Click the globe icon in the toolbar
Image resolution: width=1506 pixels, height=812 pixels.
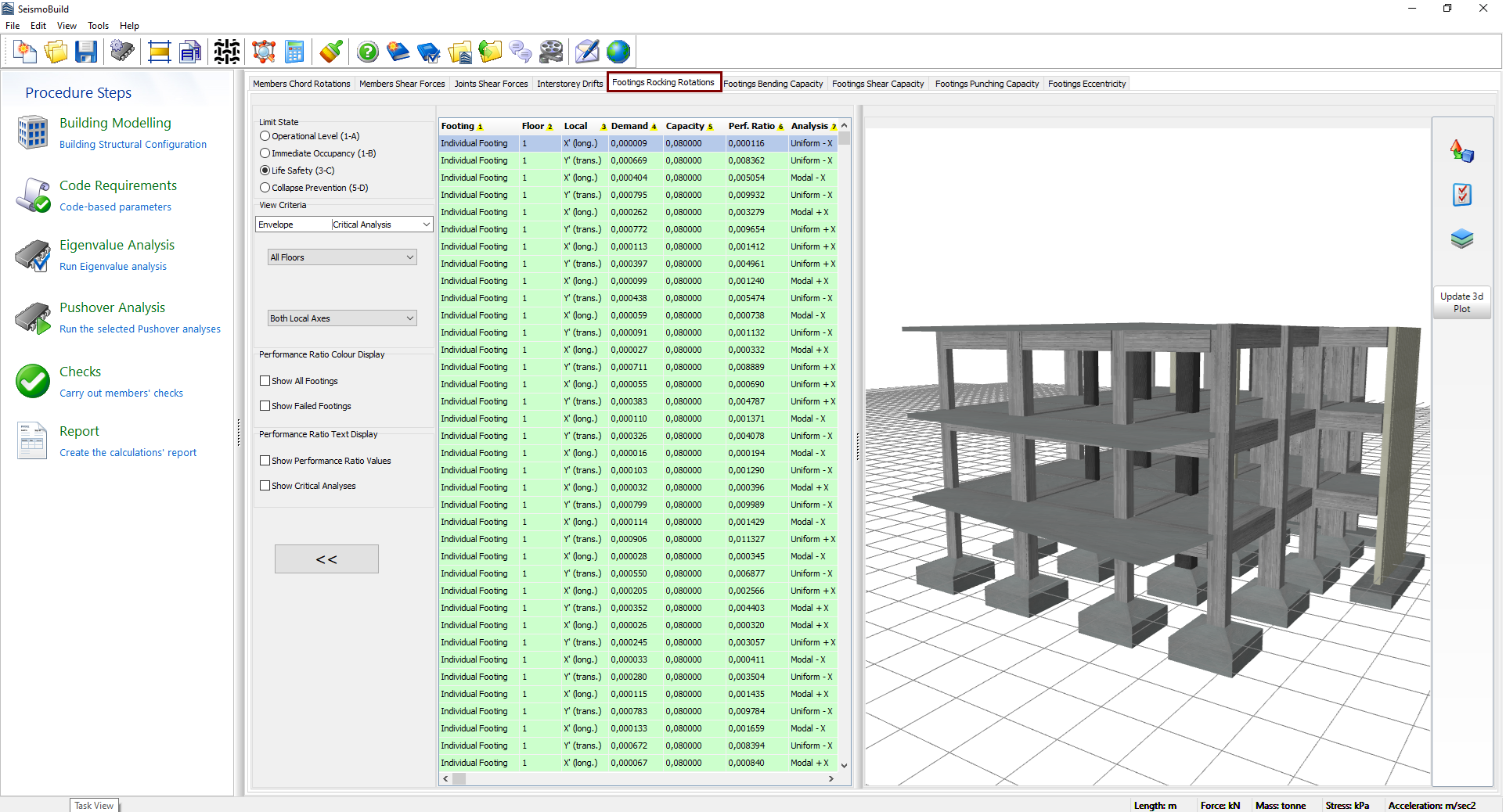click(x=618, y=52)
